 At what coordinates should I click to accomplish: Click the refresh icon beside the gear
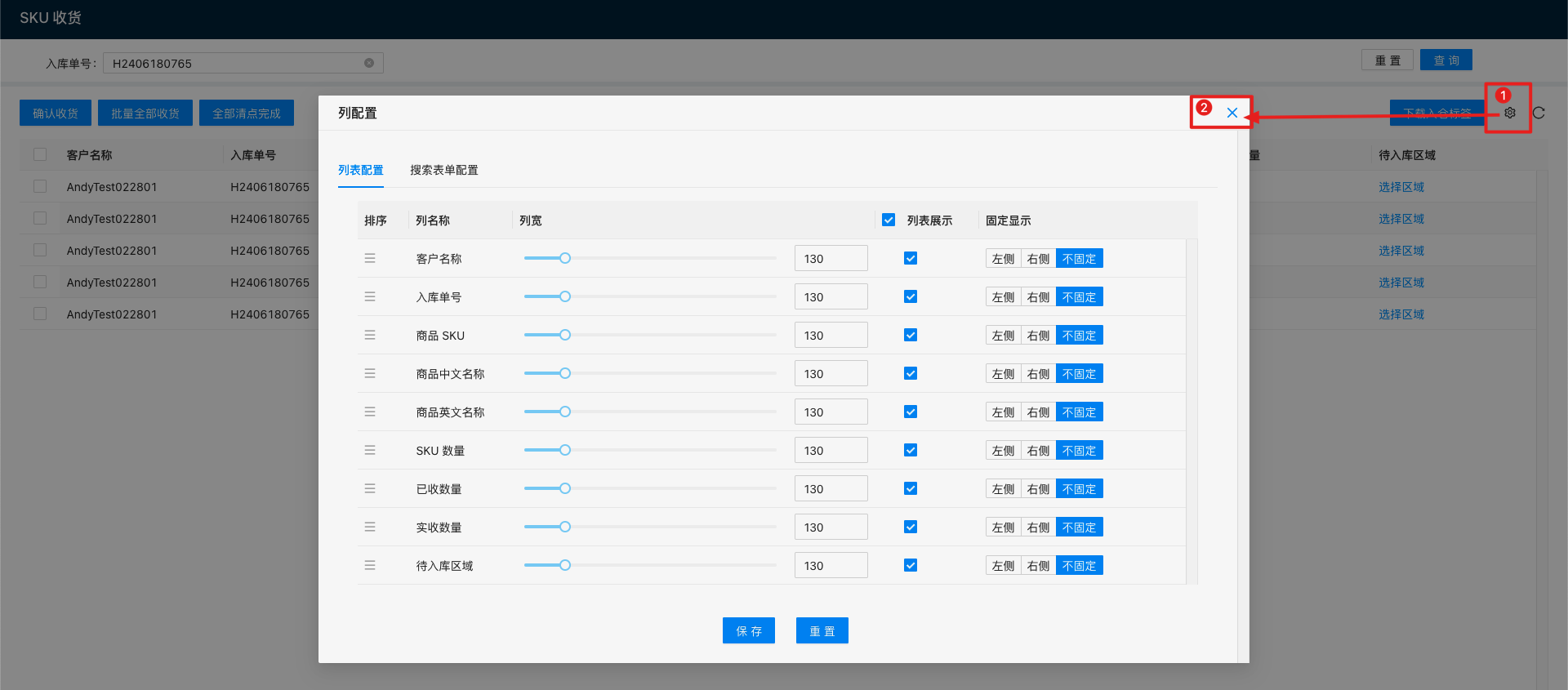tap(1539, 113)
